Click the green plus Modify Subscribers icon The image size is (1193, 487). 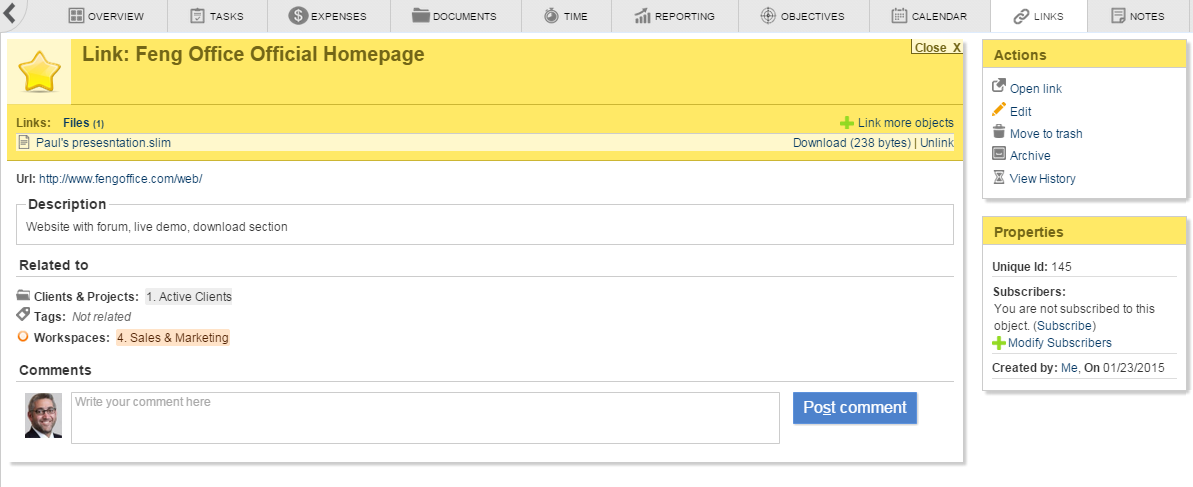pos(999,343)
